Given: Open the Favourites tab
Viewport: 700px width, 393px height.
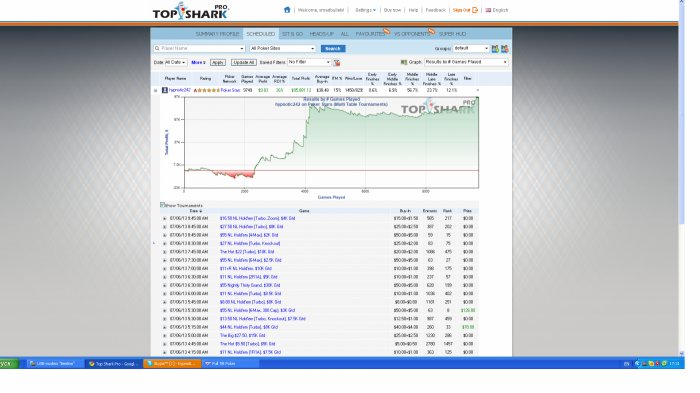Looking at the screenshot, I should (370, 34).
